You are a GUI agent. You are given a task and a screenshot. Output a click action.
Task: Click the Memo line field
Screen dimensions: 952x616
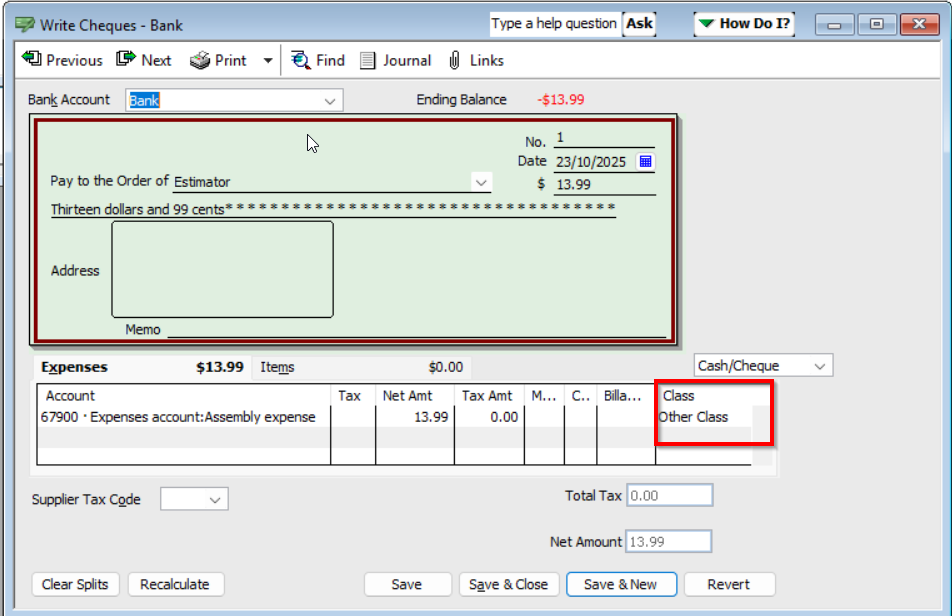click(416, 329)
